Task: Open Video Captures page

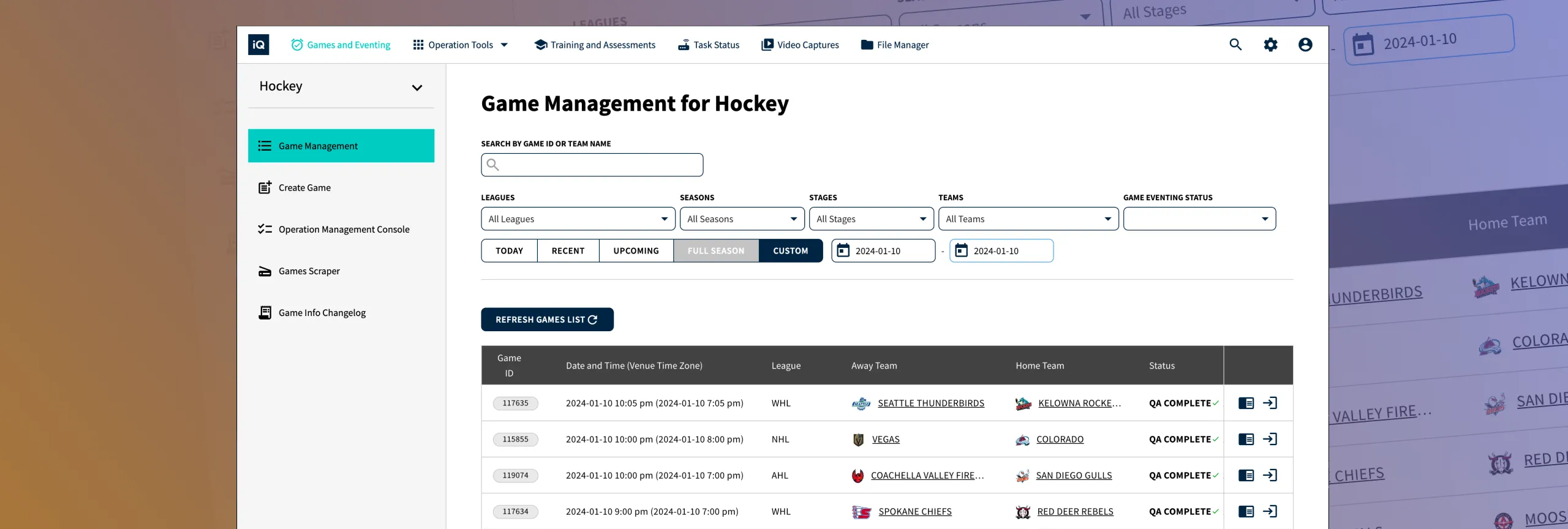Action: point(800,45)
